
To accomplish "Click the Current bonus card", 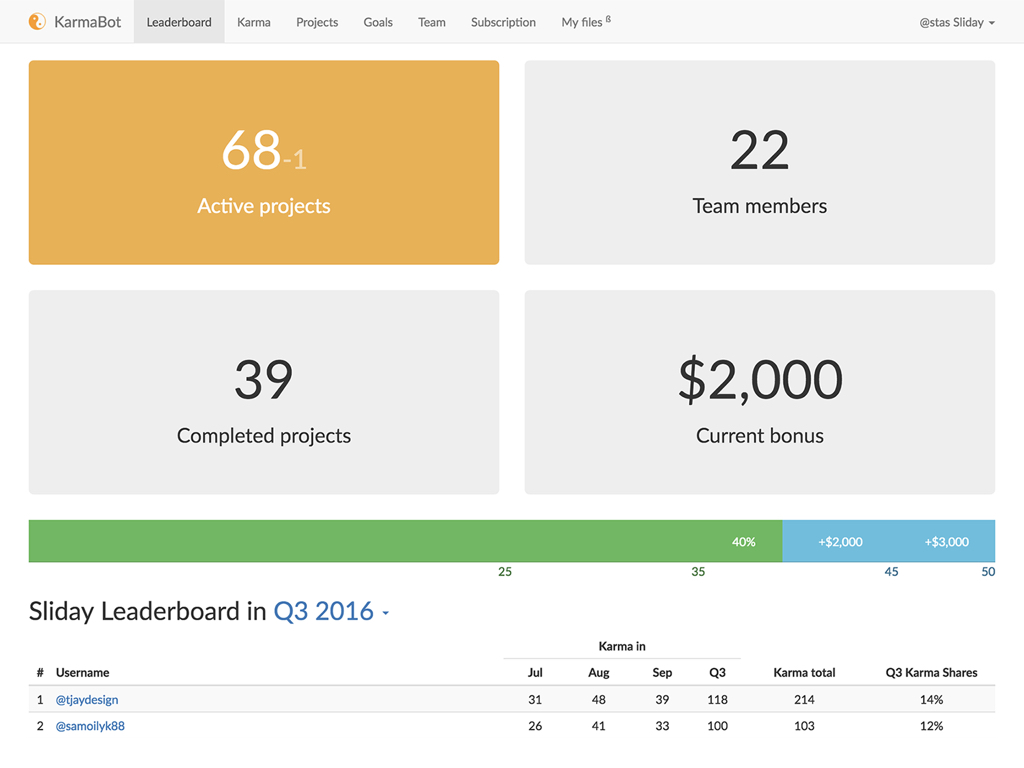I will [x=760, y=392].
